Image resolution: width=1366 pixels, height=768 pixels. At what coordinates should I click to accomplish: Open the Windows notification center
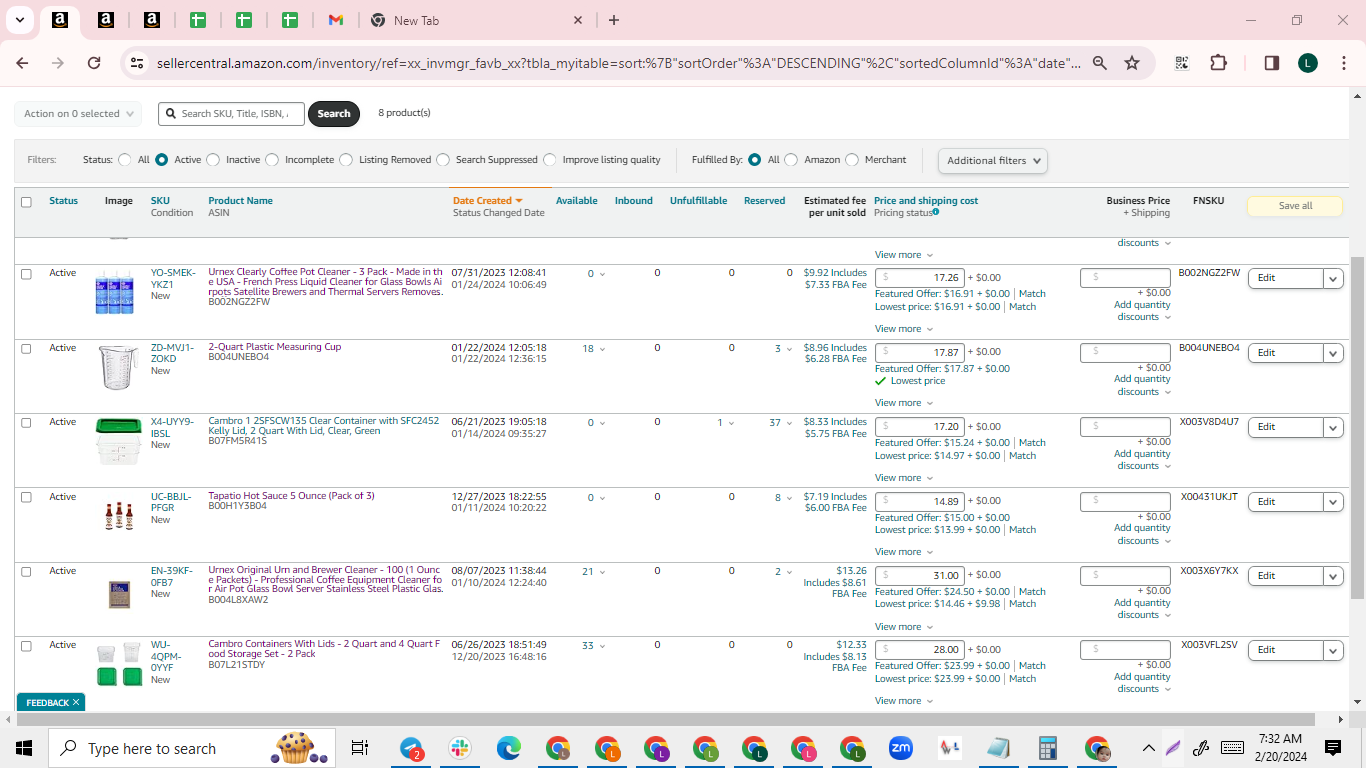(1332, 748)
